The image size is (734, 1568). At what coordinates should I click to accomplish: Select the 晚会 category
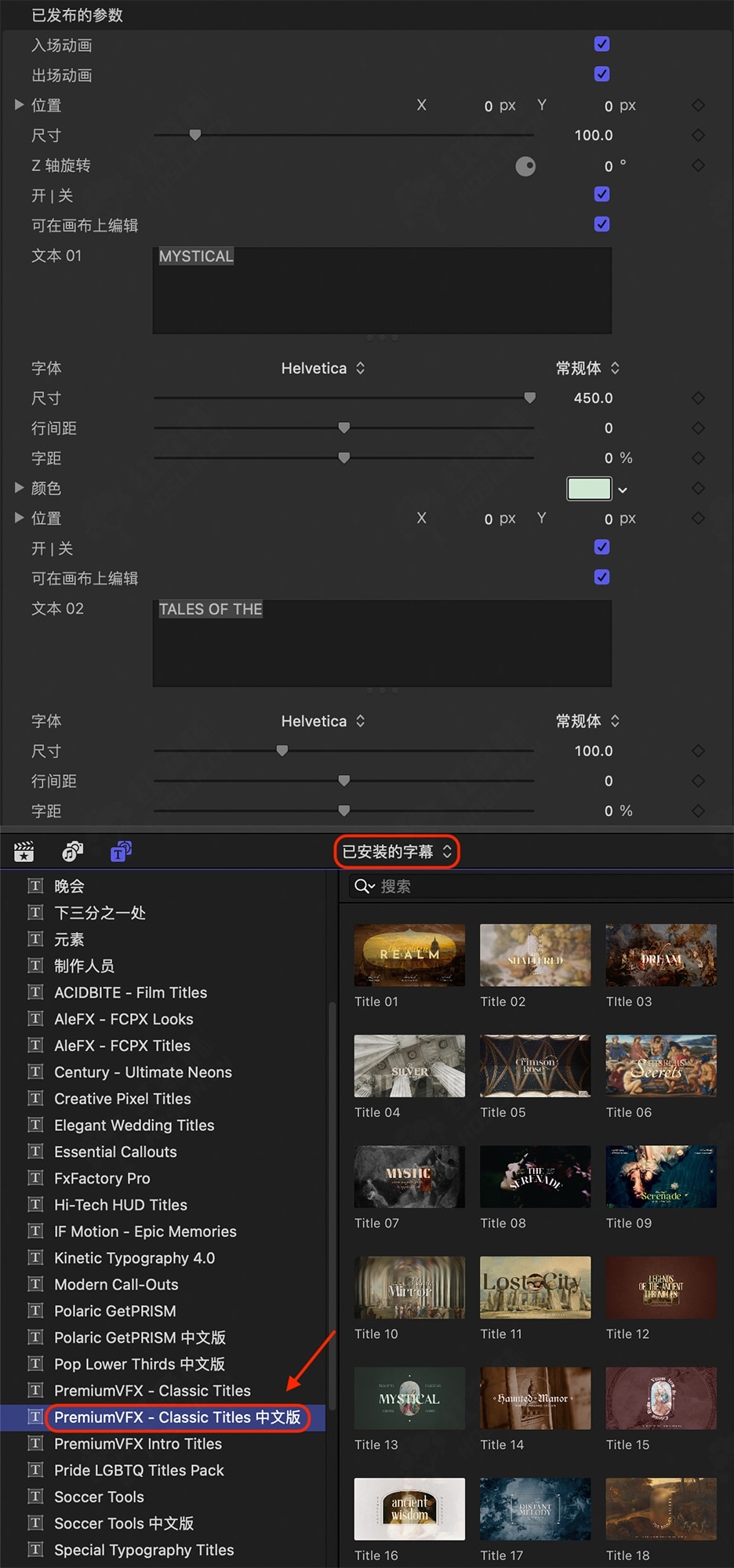click(x=69, y=886)
